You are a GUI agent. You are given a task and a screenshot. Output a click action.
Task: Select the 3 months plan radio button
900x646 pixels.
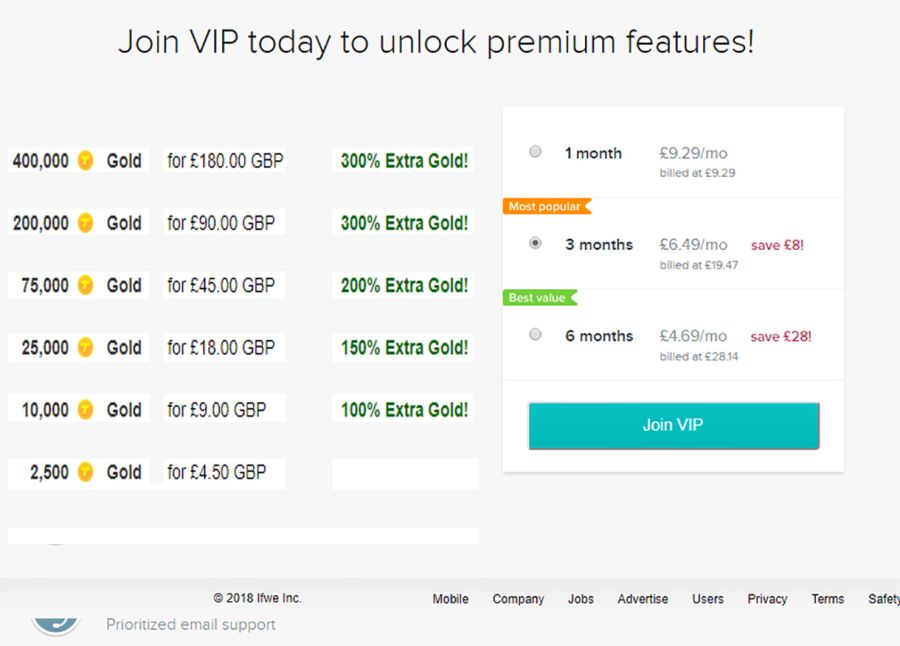pyautogui.click(x=535, y=243)
